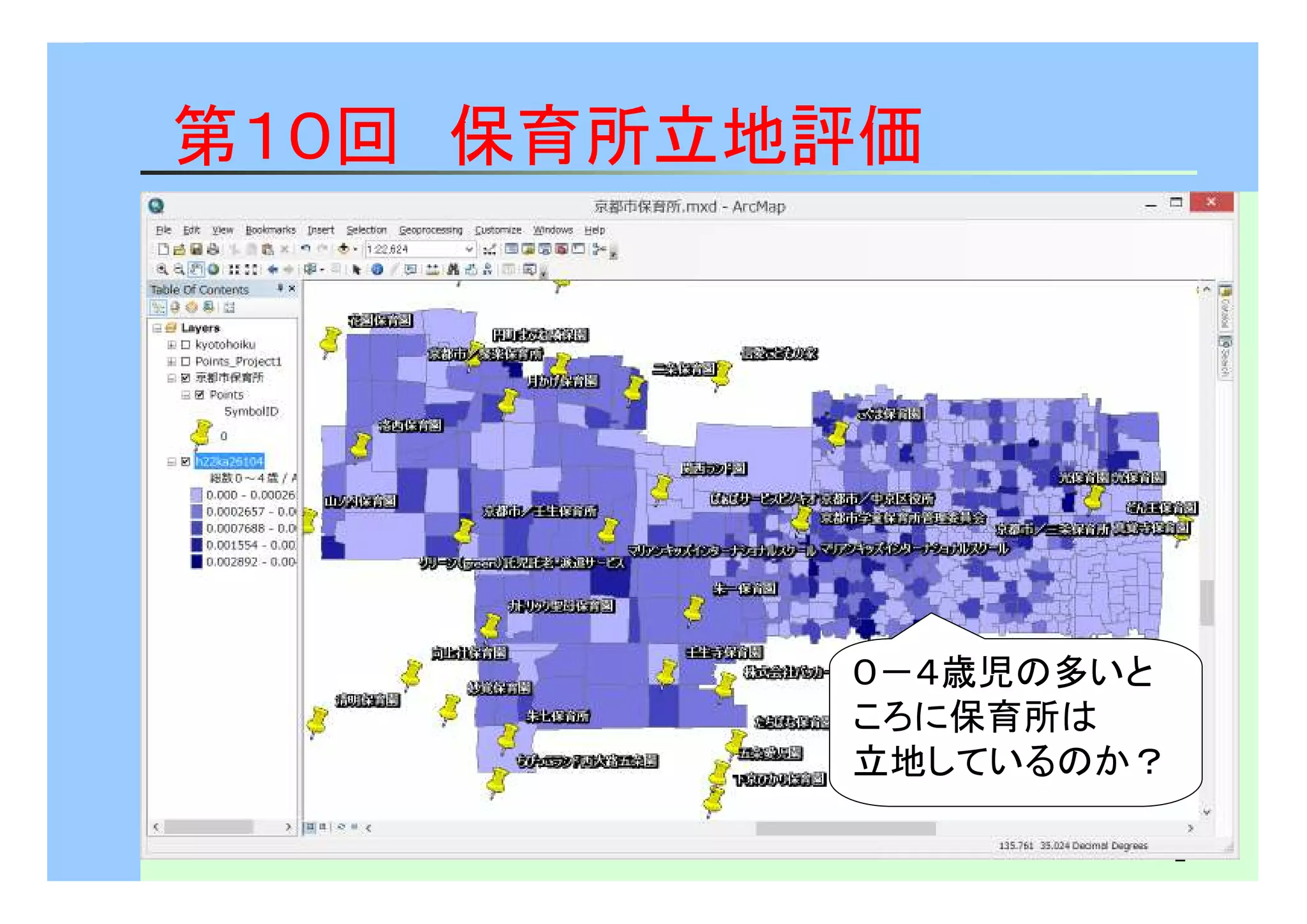Expand the kyotohoiku layer tree node
Image resolution: width=1307 pixels, height=924 pixels.
click(171, 345)
